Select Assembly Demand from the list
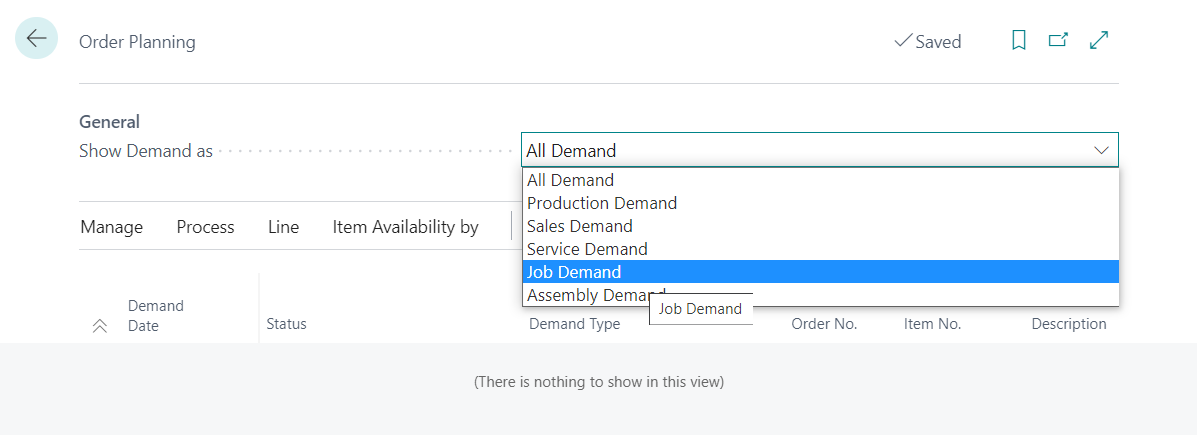 pos(585,295)
